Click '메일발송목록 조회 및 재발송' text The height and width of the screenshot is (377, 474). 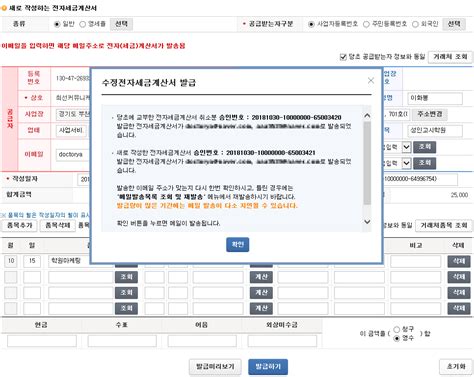coord(161,197)
